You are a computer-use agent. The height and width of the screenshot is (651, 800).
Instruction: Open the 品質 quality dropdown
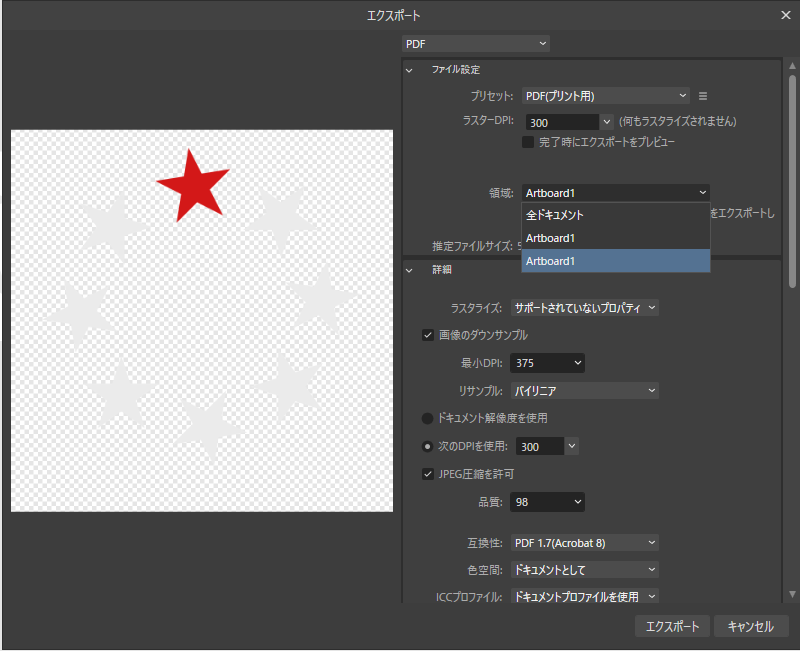click(x=547, y=502)
